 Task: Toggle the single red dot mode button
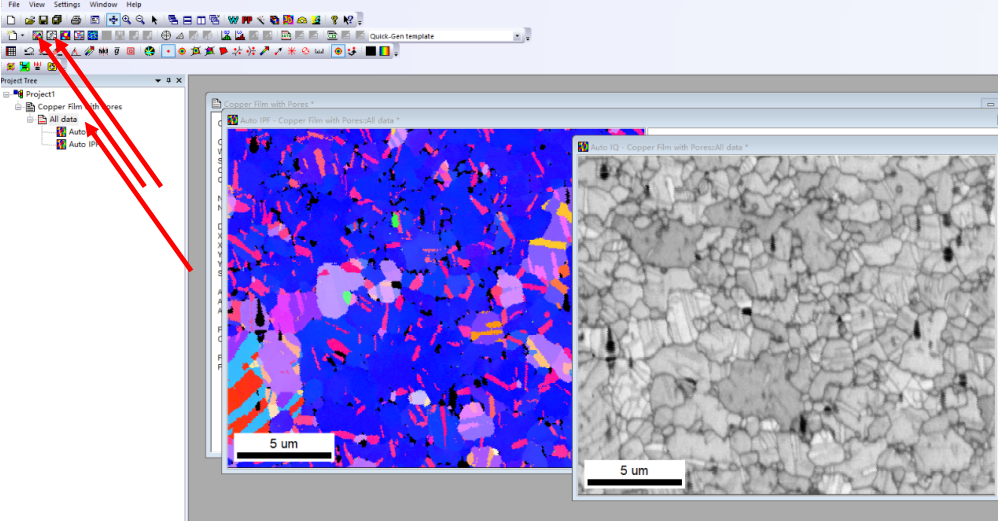tap(168, 51)
